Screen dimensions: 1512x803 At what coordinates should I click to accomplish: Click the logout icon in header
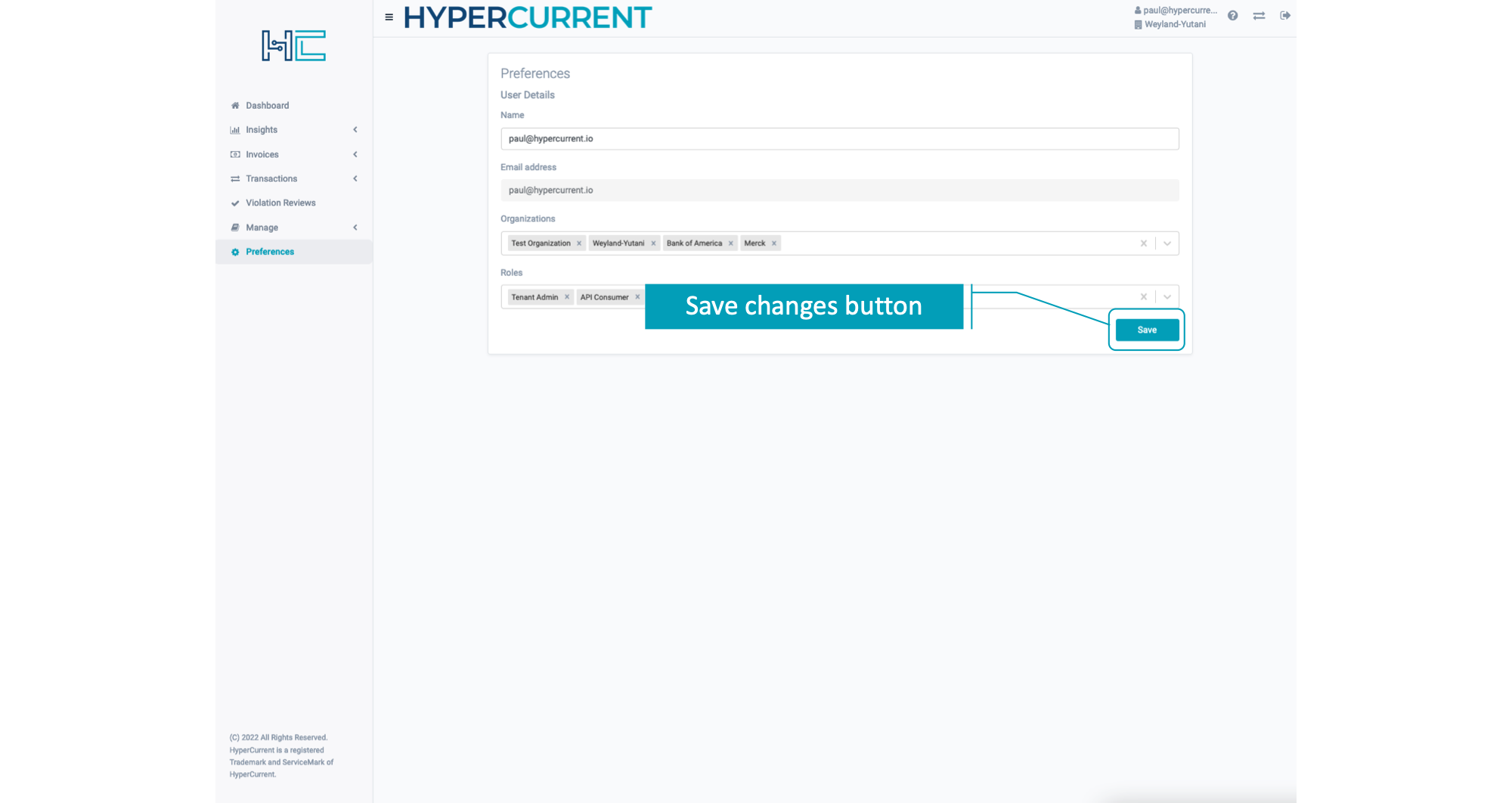point(1284,16)
